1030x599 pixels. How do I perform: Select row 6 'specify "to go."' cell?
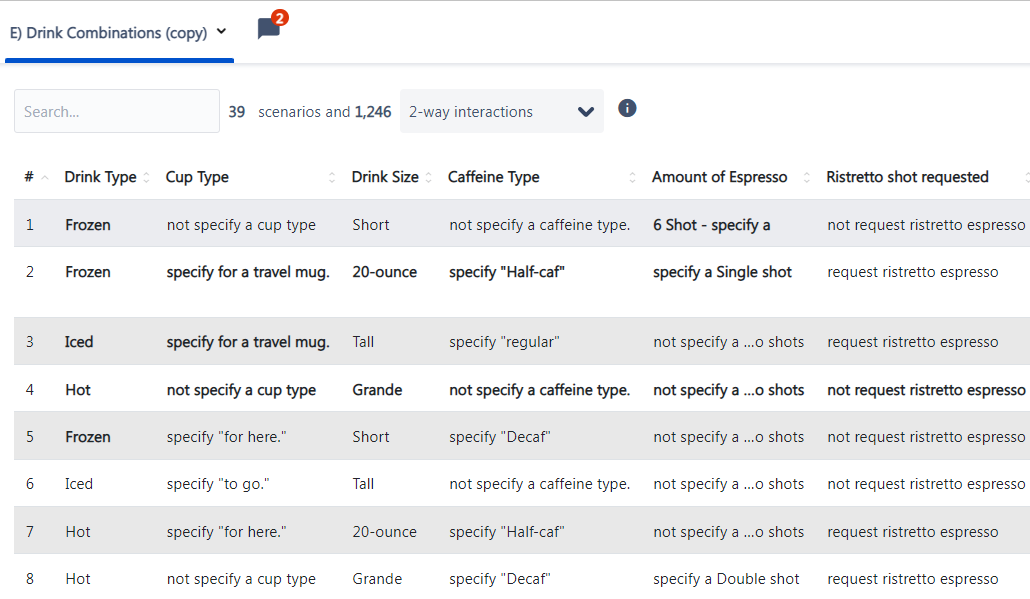pyautogui.click(x=218, y=484)
